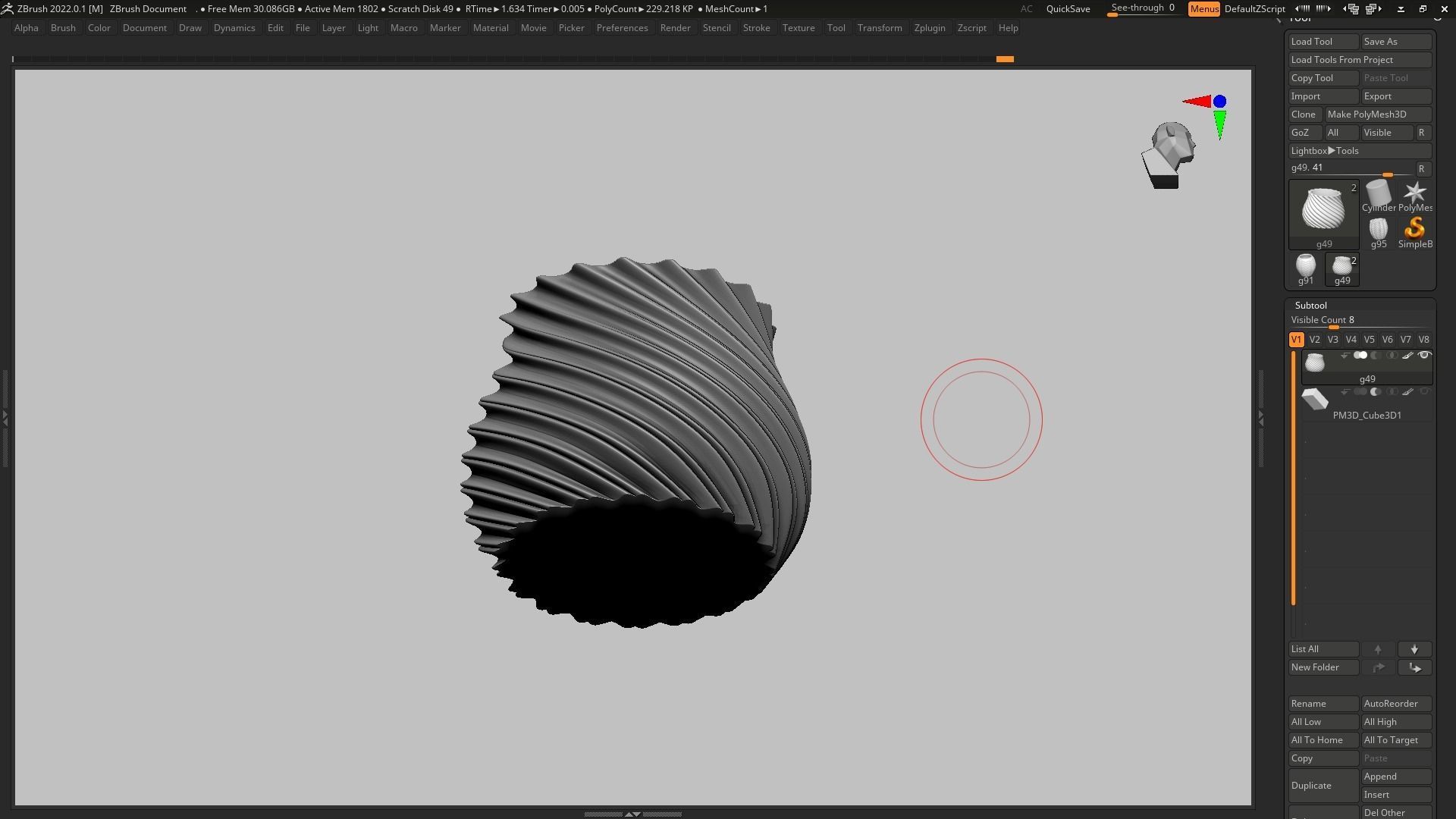1456x819 pixels.
Task: Select the PolyMesh star tool icon
Action: [1414, 193]
